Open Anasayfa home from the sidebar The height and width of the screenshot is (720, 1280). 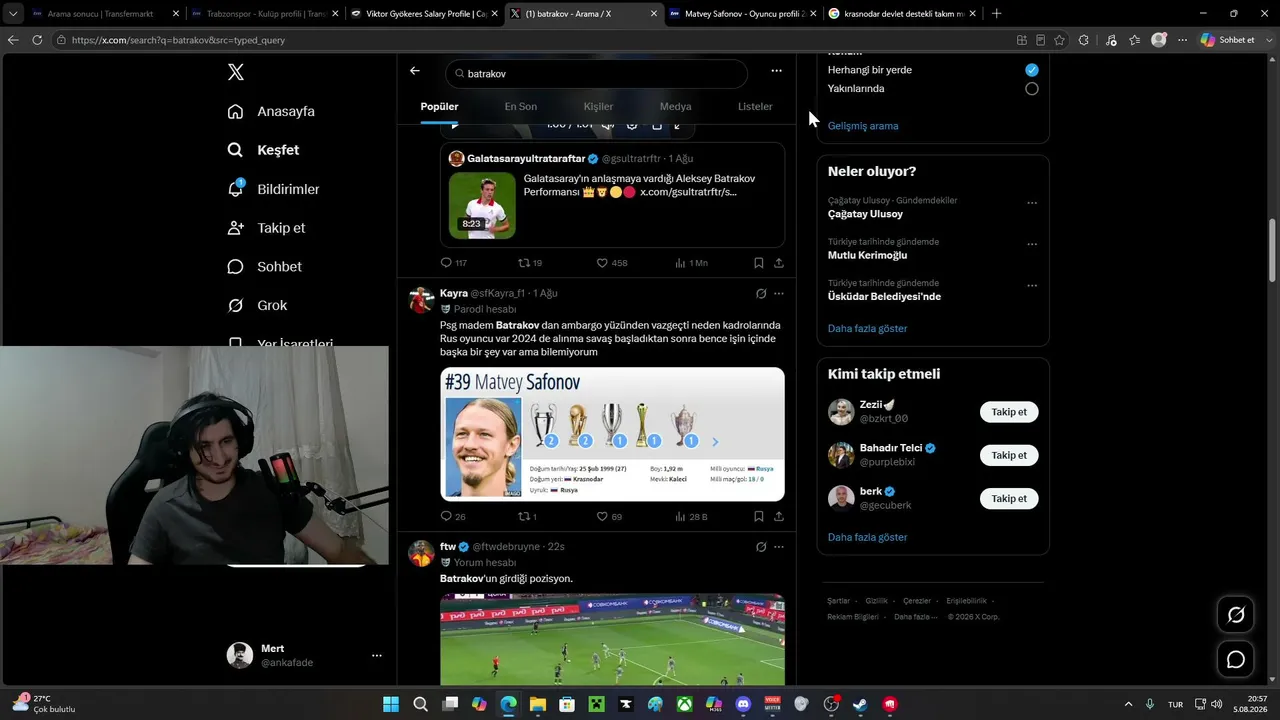[271, 111]
